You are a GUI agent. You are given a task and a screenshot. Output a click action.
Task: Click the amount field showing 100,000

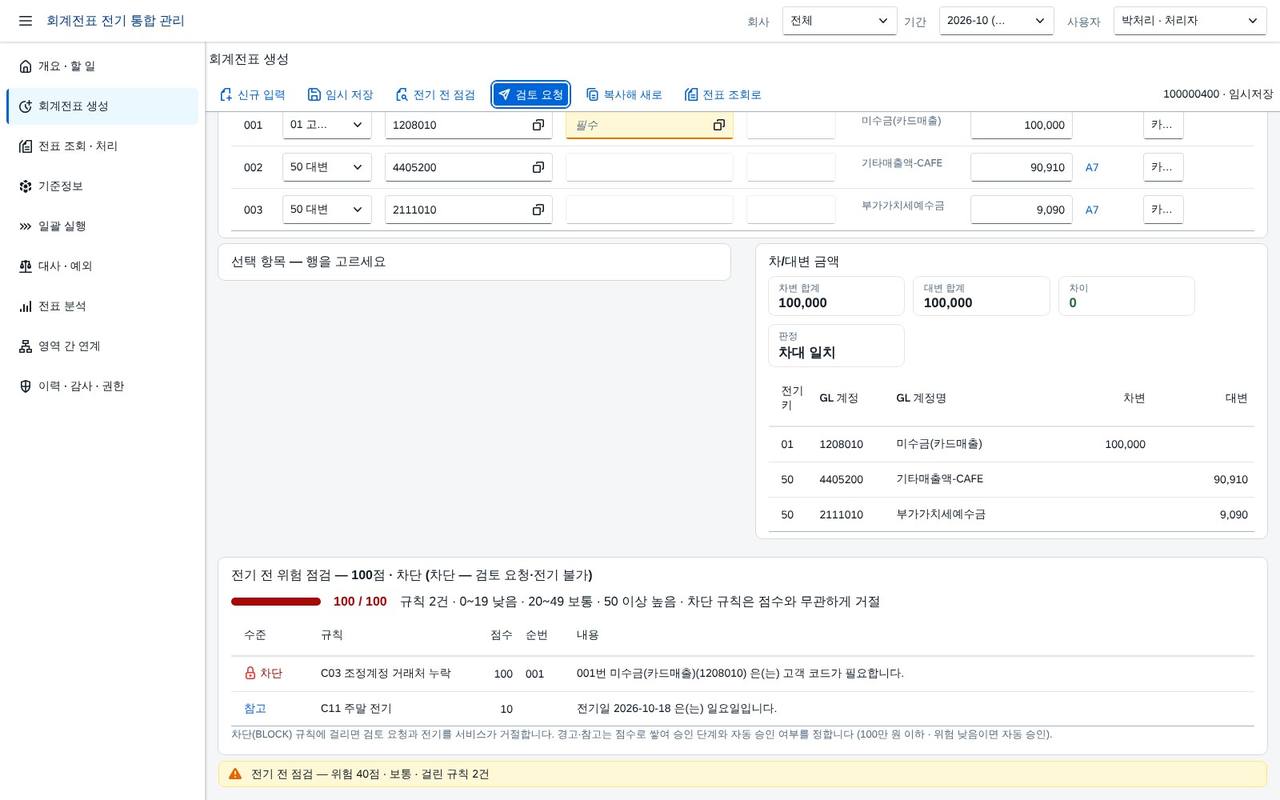pyautogui.click(x=1021, y=125)
